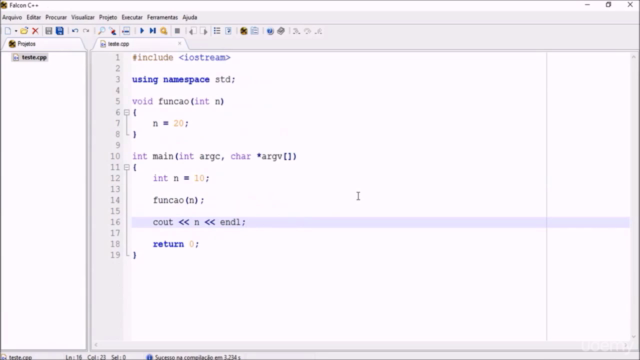The width and height of the screenshot is (640, 360).
Task: Open the Projeto menu
Action: coord(108,18)
